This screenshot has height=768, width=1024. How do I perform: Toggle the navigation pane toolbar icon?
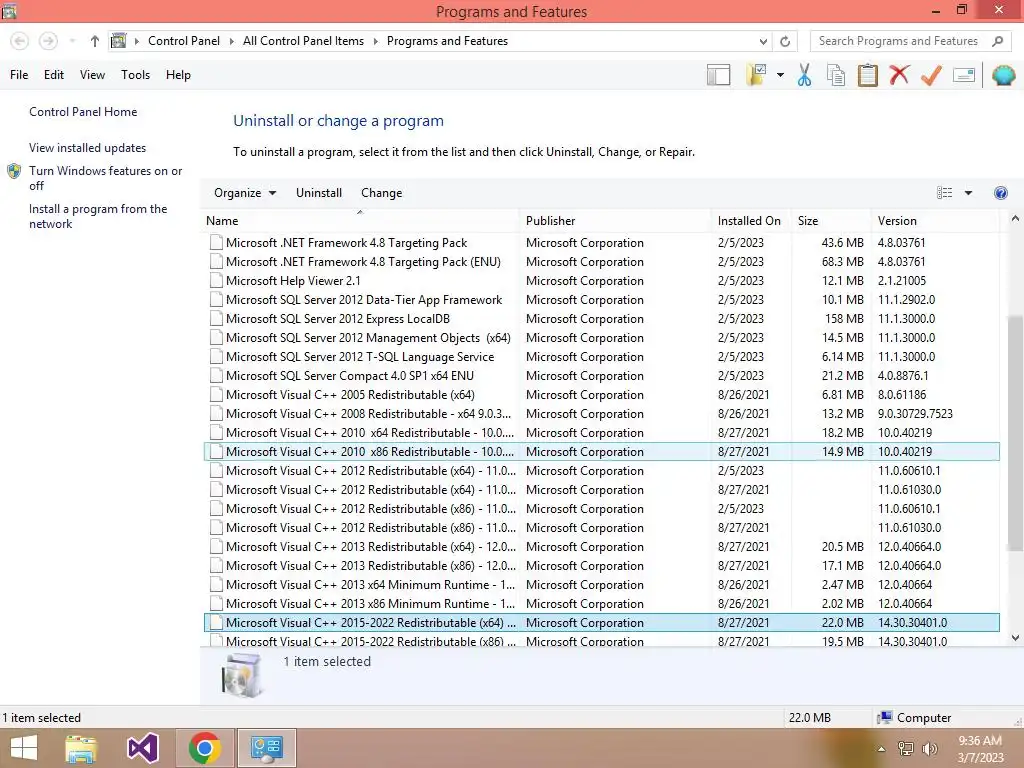[718, 75]
